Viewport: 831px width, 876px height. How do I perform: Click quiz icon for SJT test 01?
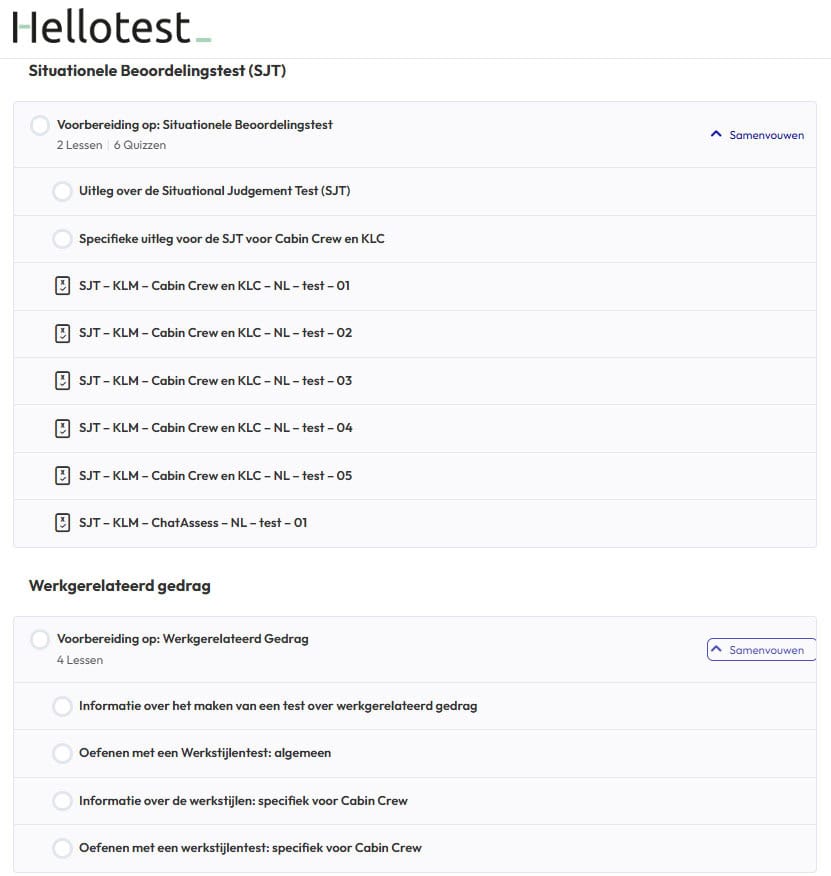62,286
